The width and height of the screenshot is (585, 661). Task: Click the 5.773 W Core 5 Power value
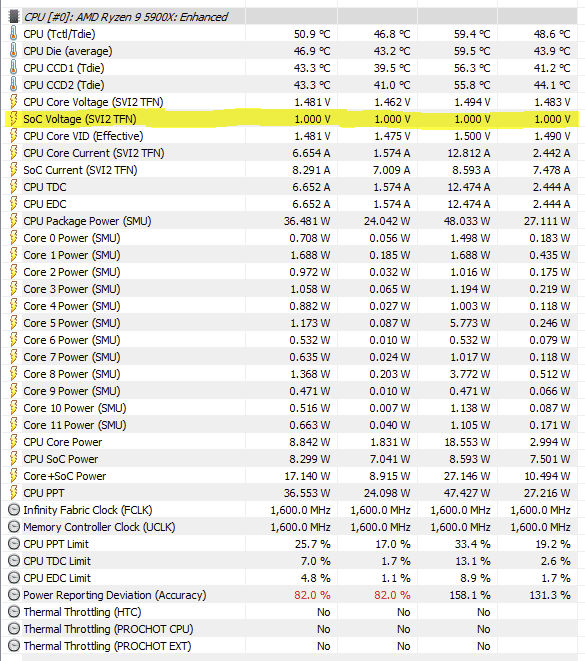[470, 323]
